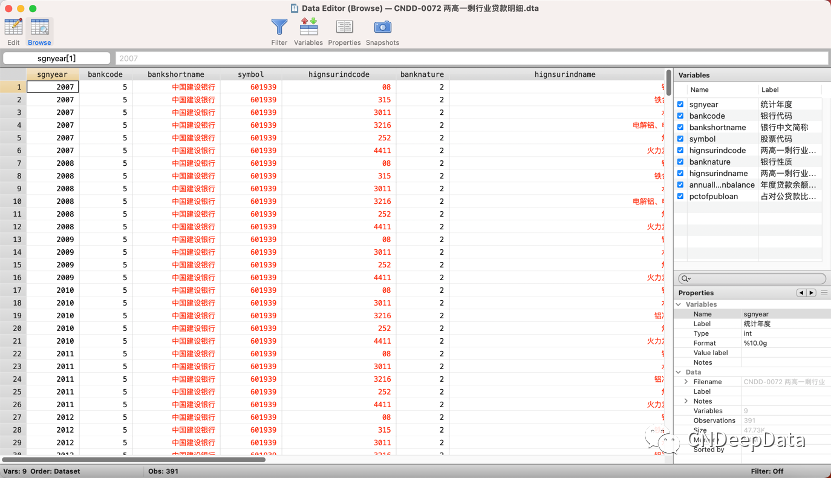The image size is (832, 478).
Task: Click banknature value 2 in row 25
Action: tap(422, 392)
